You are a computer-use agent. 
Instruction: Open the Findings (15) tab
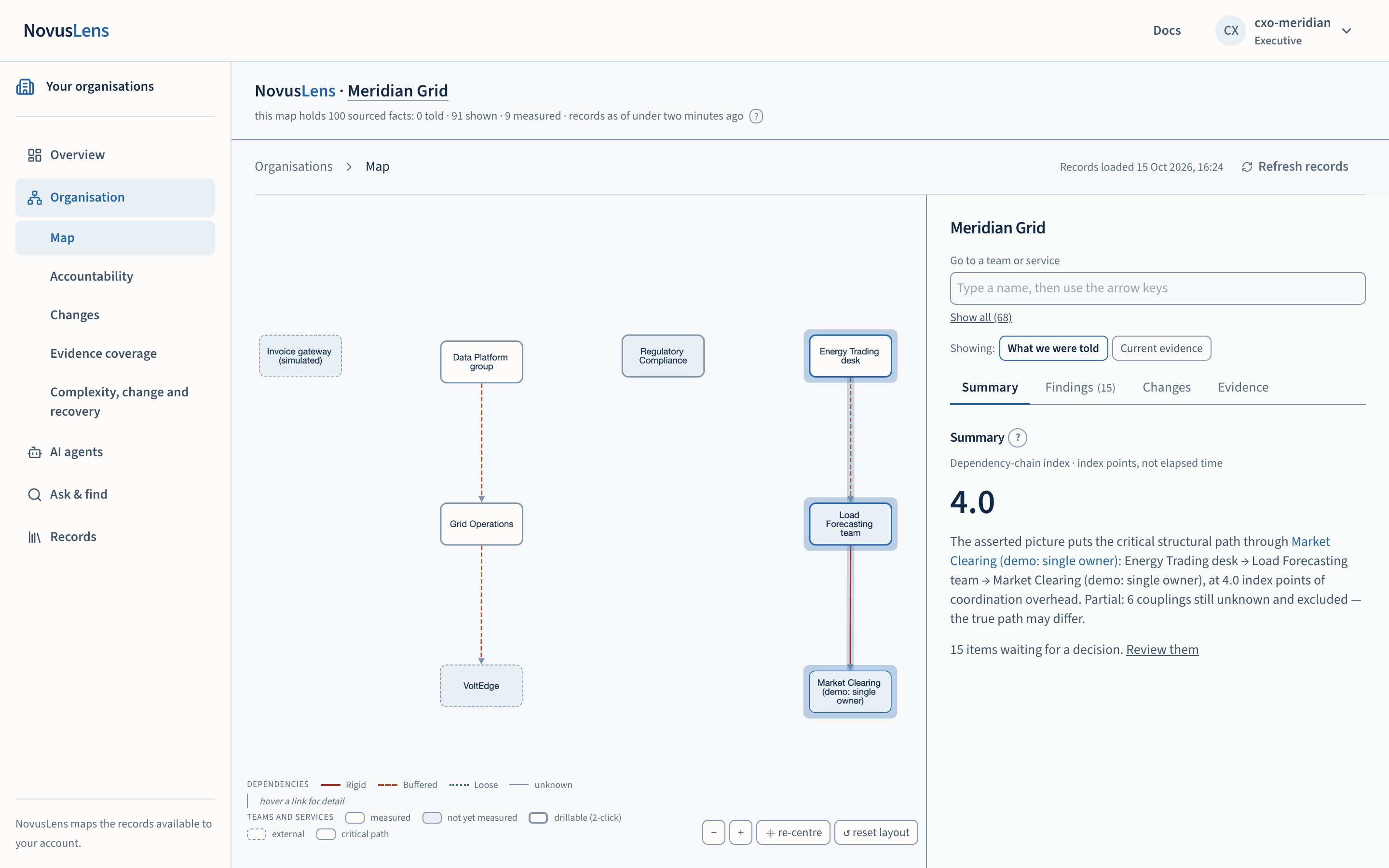point(1080,388)
